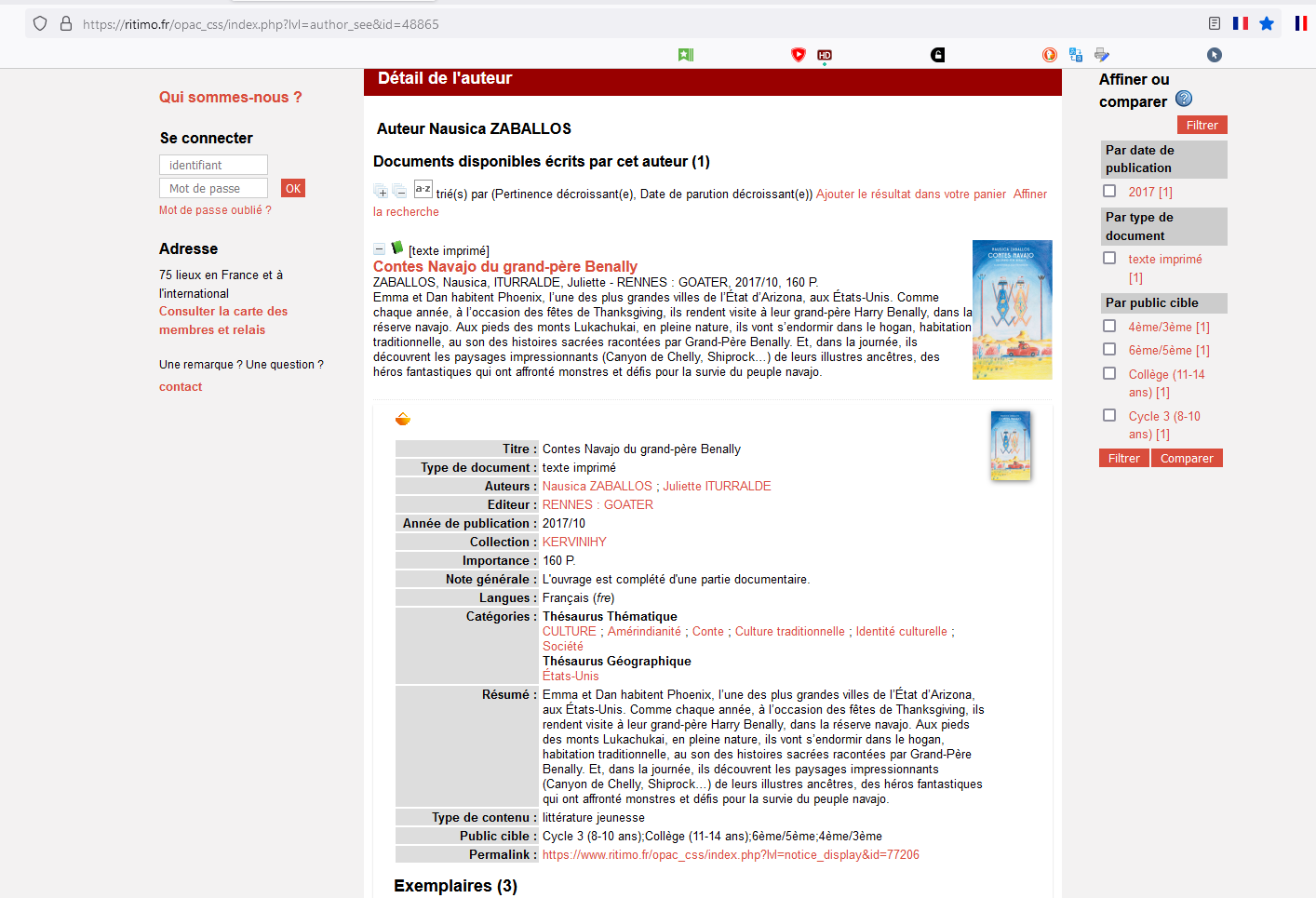Open the help icon next to Affiner ou comparer

[1184, 99]
